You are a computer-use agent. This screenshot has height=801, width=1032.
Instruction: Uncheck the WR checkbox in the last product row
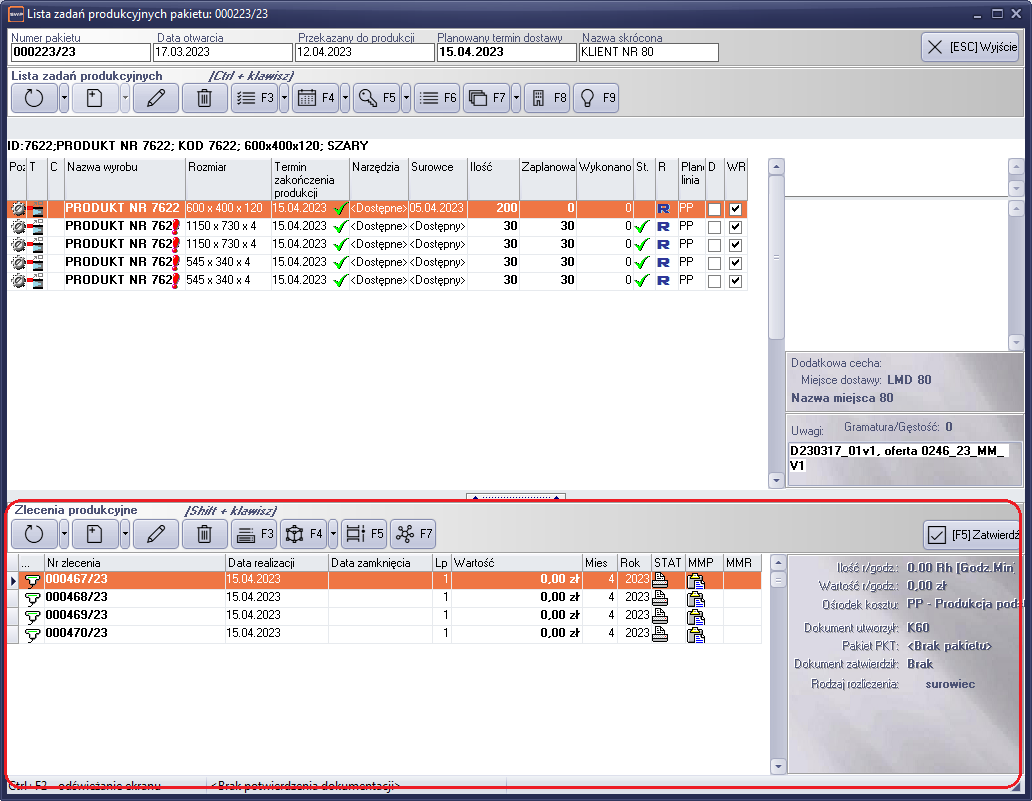(x=736, y=281)
